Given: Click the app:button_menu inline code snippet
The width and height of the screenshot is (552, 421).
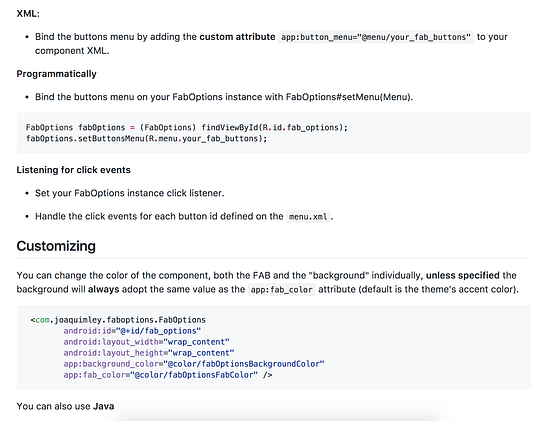Looking at the screenshot, I should point(376,37).
